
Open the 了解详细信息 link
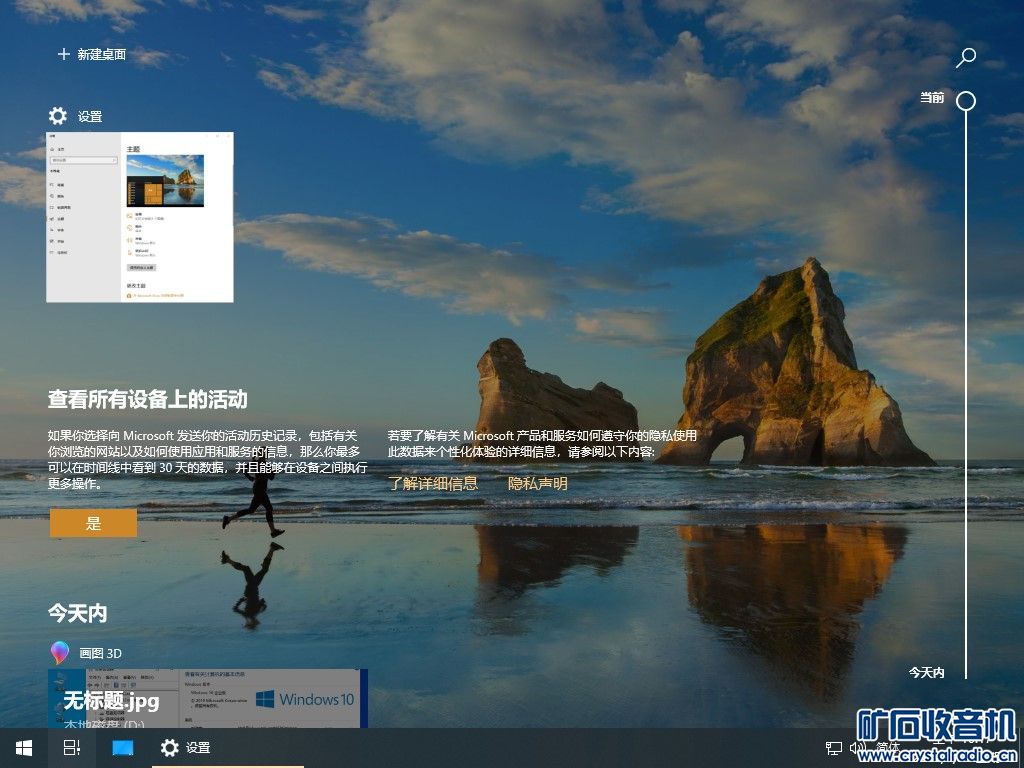pos(432,483)
